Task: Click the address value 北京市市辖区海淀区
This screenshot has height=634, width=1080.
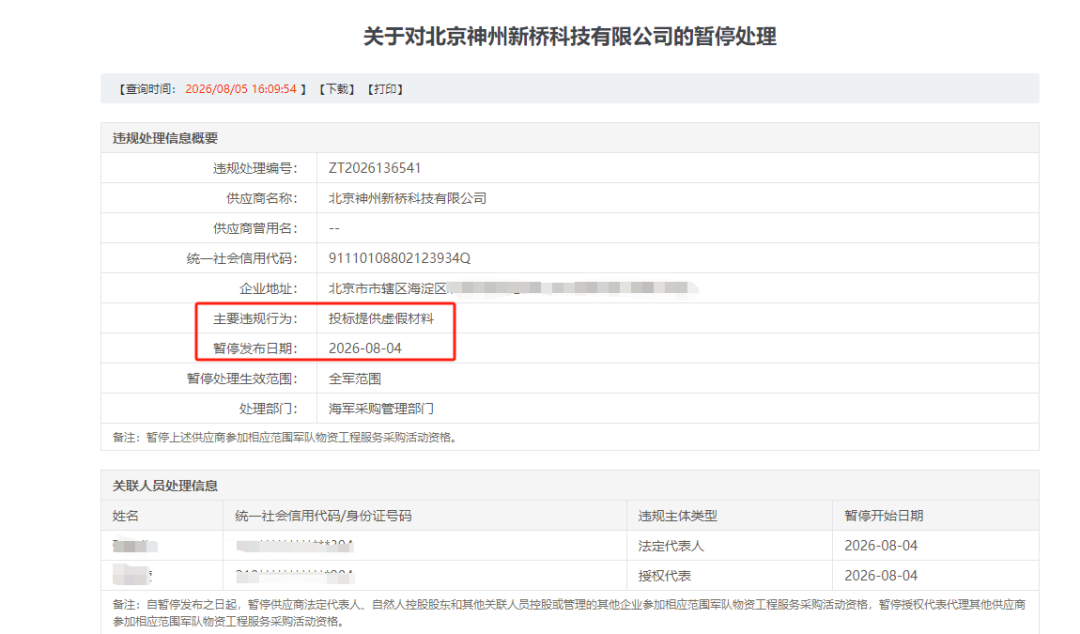Action: [x=388, y=289]
